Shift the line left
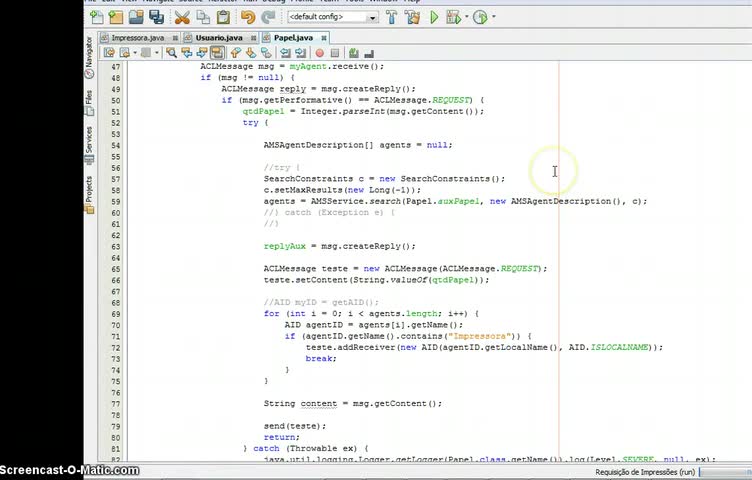The width and height of the screenshot is (752, 480). [285, 53]
